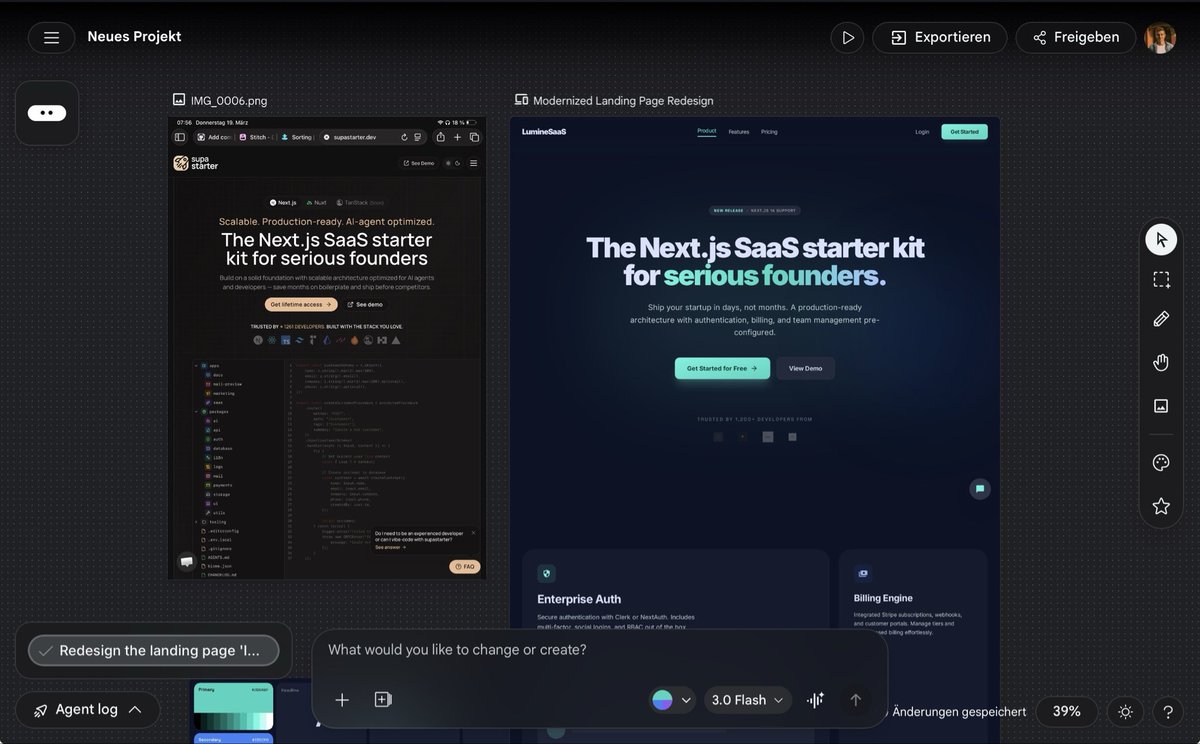Click the Änderungen gespeichert status text

click(958, 712)
